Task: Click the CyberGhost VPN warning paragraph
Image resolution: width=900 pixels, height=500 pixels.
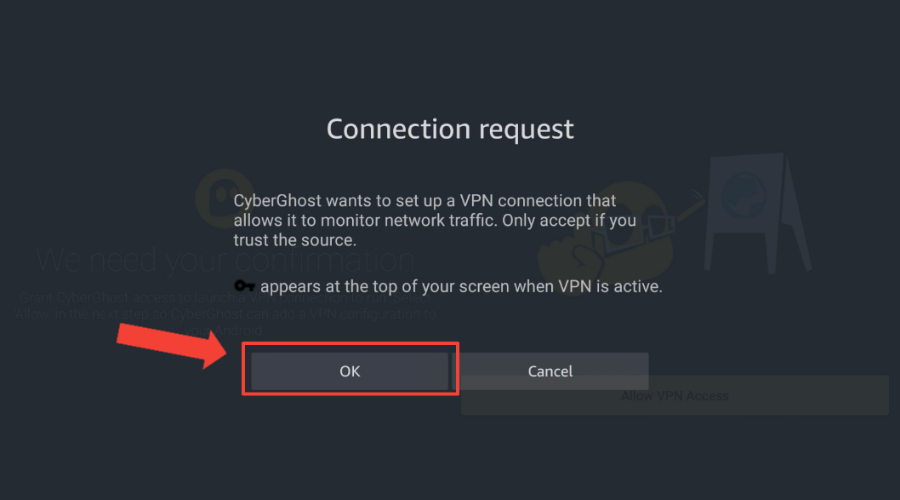Action: [x=435, y=220]
